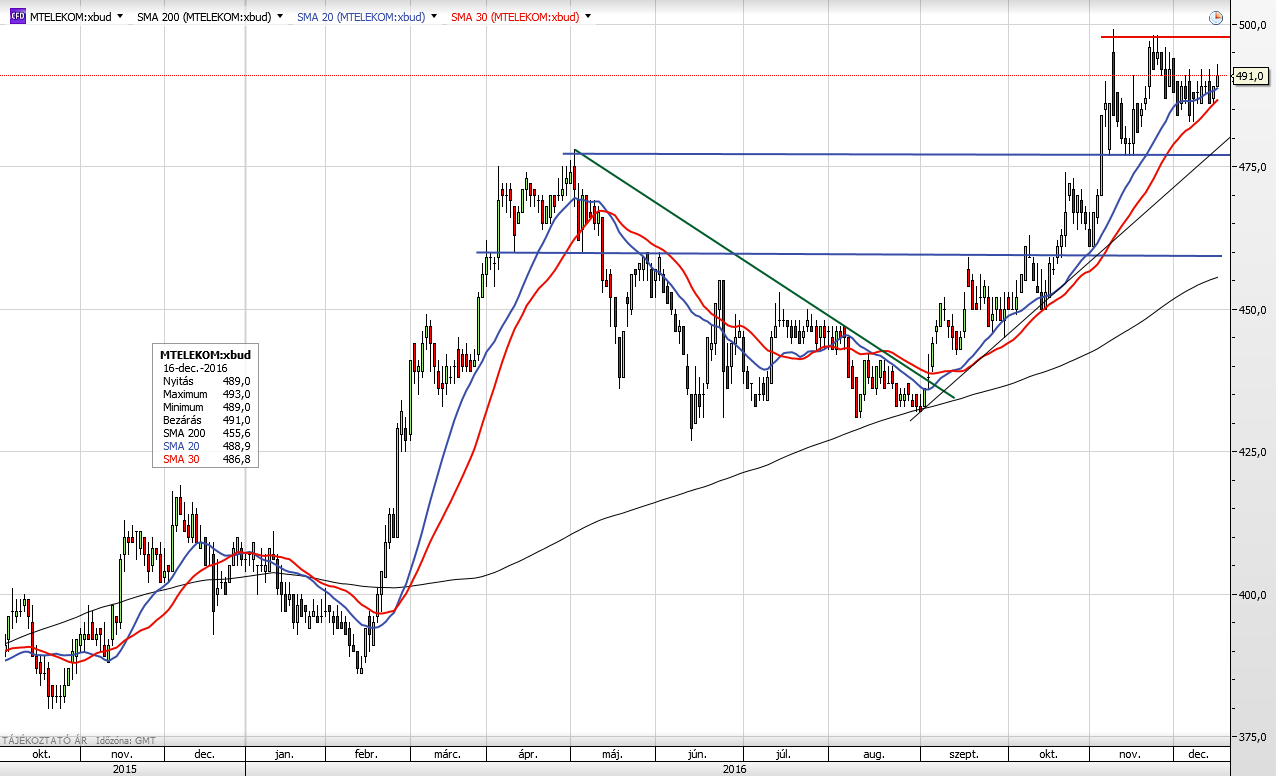Select the SMA 200 (MTELEKOM:xbud) legend label
Viewport: 1276px width, 776px height.
(x=204, y=17)
